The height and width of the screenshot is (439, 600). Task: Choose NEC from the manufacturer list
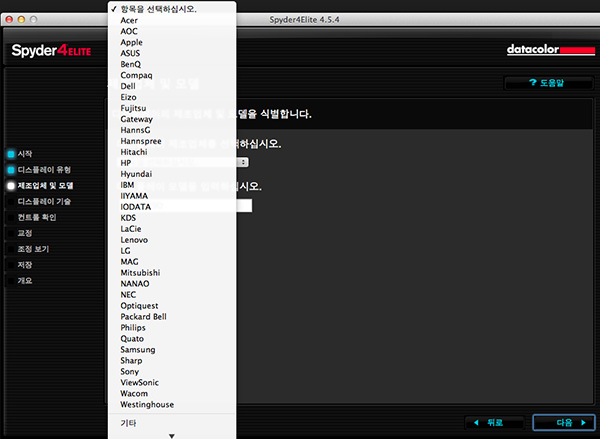point(129,294)
